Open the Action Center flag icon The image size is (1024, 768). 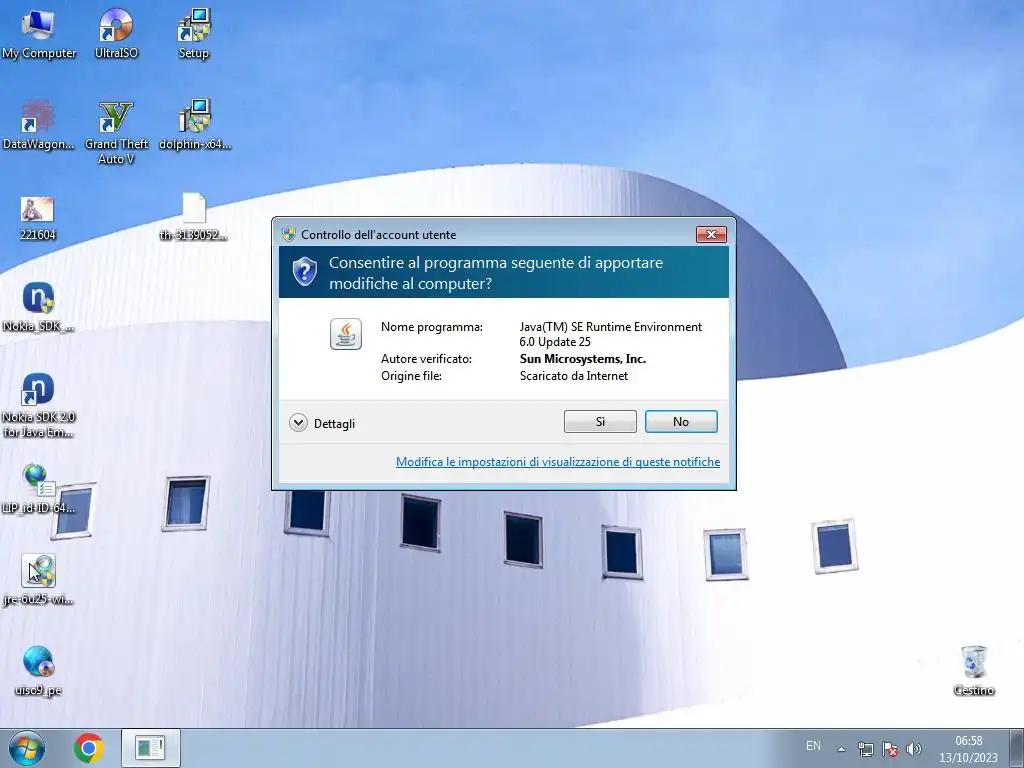889,749
